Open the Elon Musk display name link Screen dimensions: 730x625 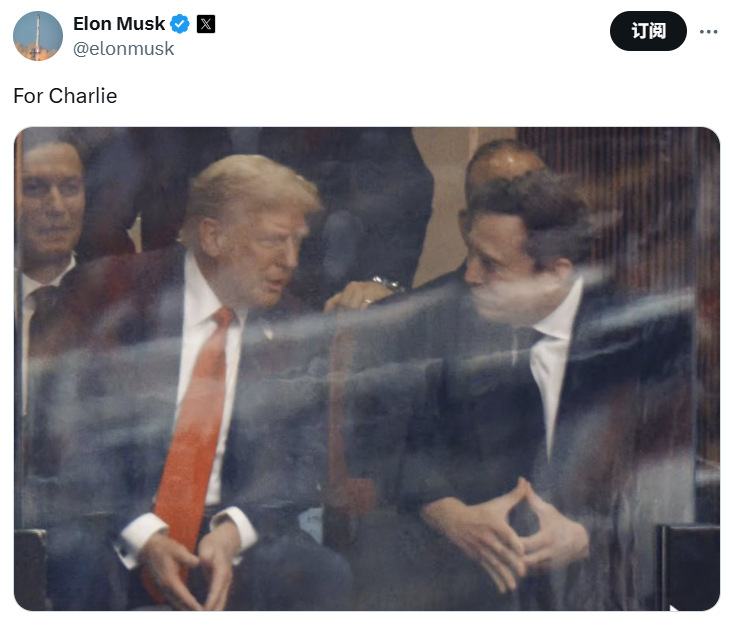pyautogui.click(x=119, y=24)
